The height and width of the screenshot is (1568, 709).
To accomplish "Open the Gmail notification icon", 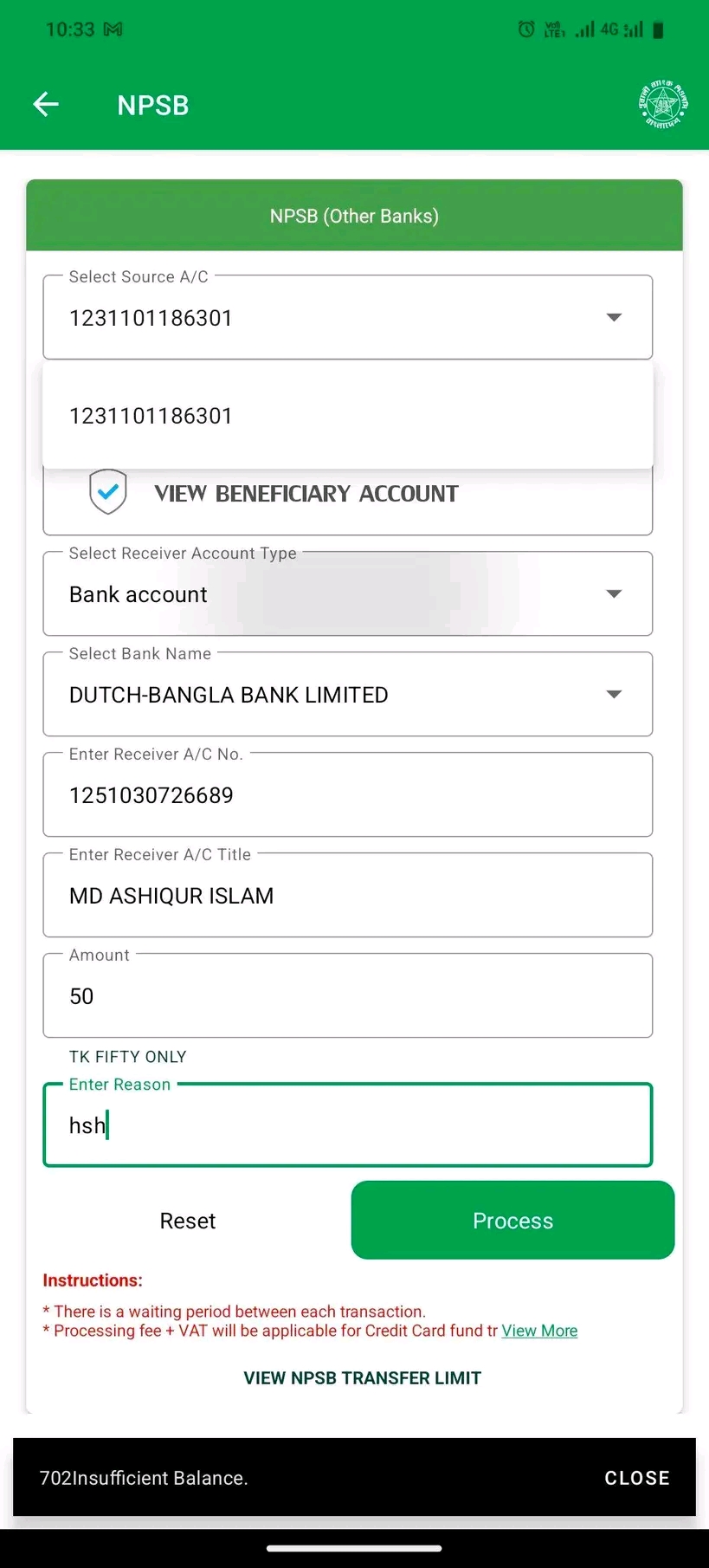I will point(113,29).
